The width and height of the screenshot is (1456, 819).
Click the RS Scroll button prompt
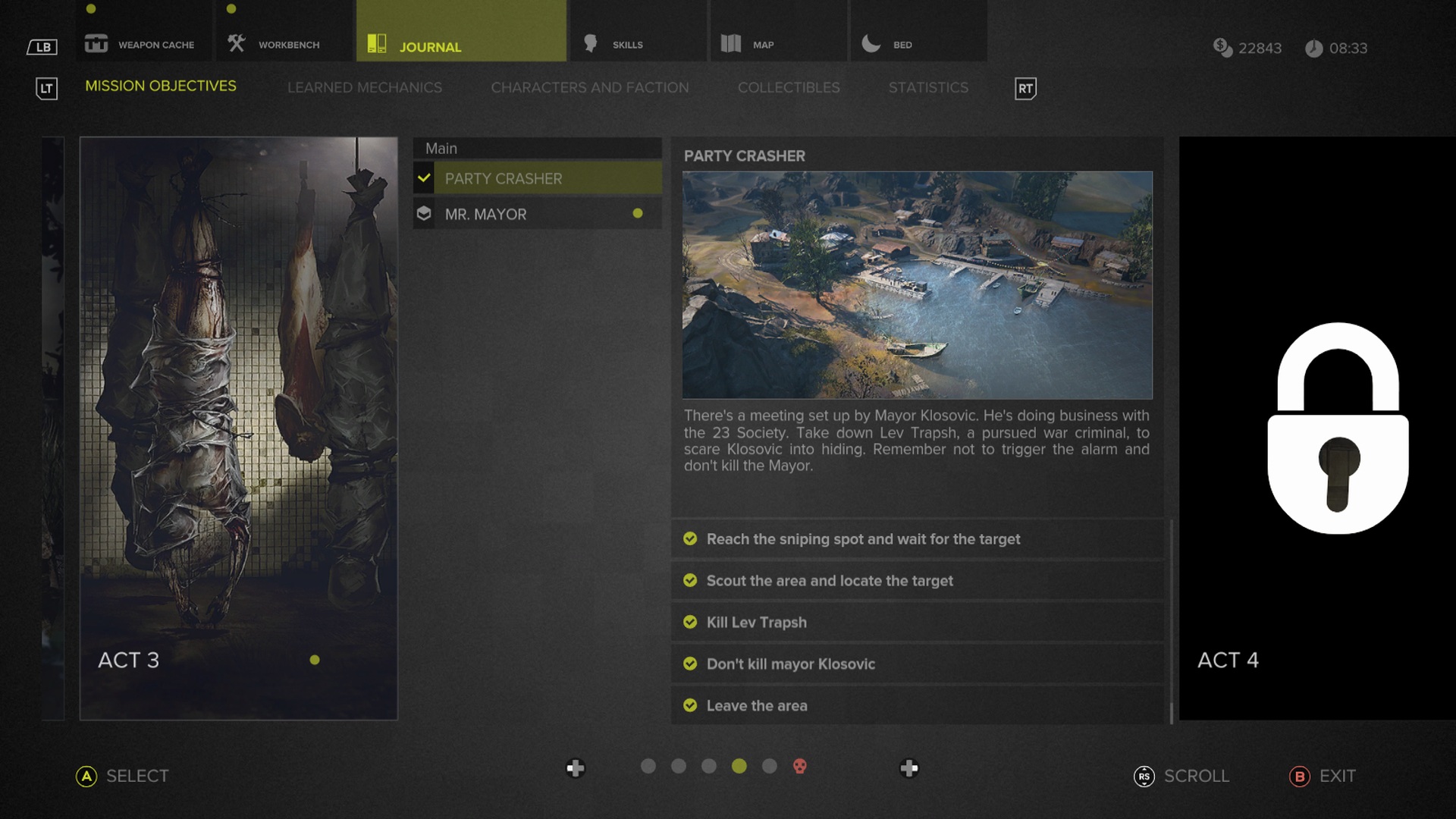point(1181,776)
